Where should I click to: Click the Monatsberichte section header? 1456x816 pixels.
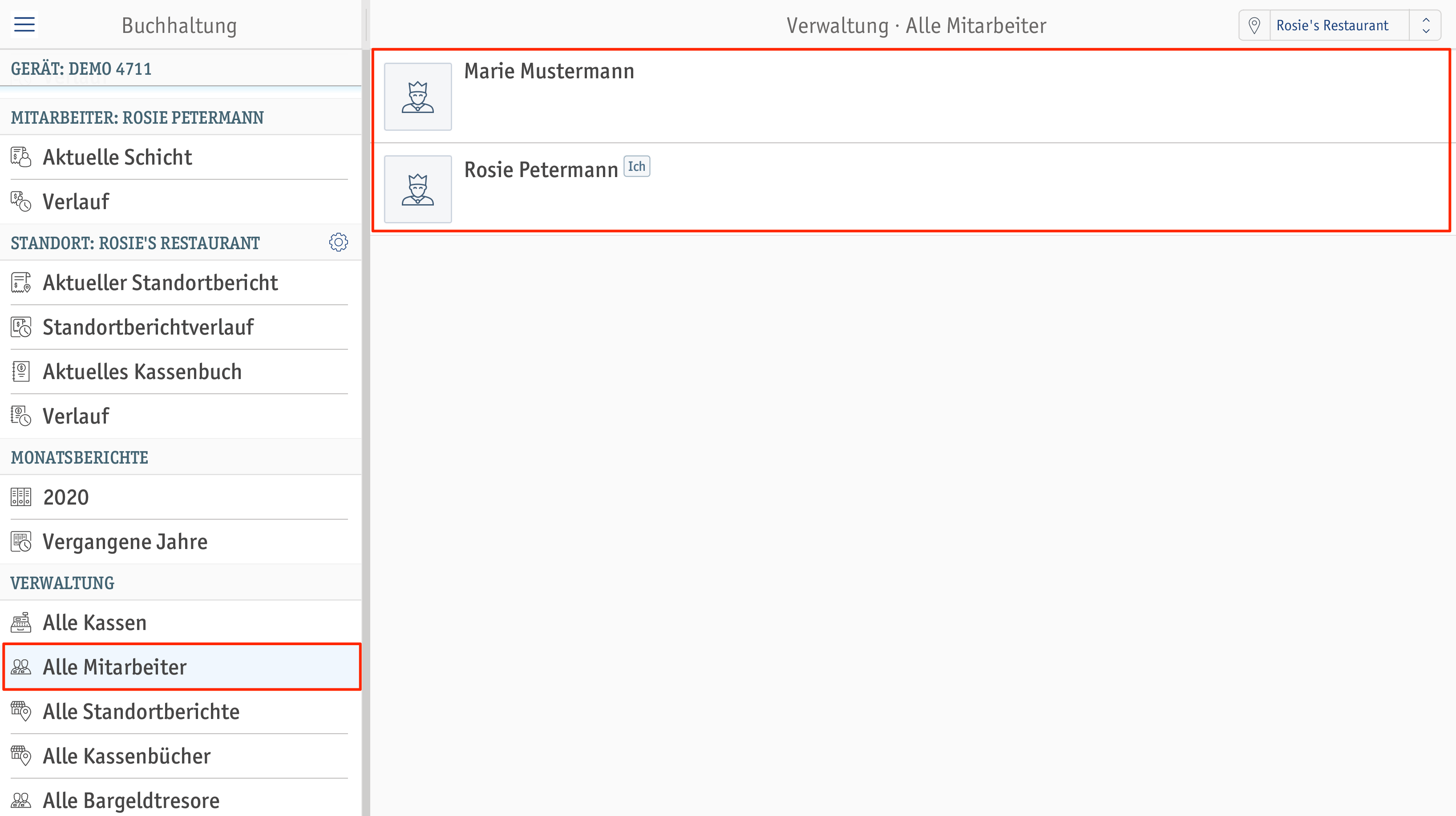pyautogui.click(x=180, y=457)
